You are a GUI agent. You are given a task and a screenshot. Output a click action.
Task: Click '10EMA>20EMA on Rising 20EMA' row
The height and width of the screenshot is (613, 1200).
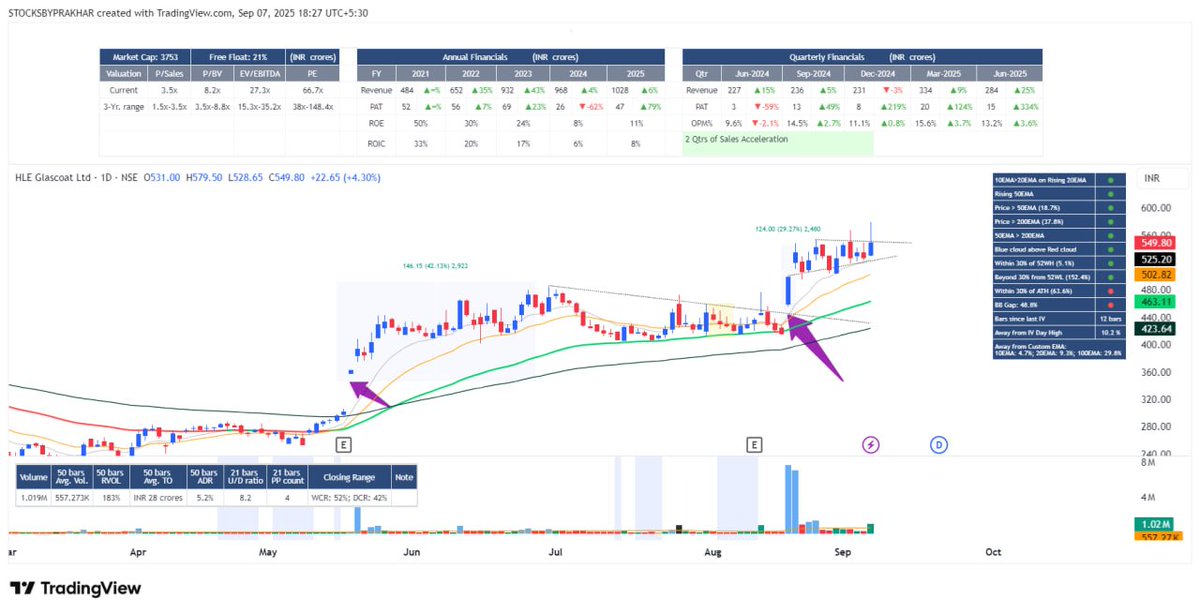pos(1061,178)
